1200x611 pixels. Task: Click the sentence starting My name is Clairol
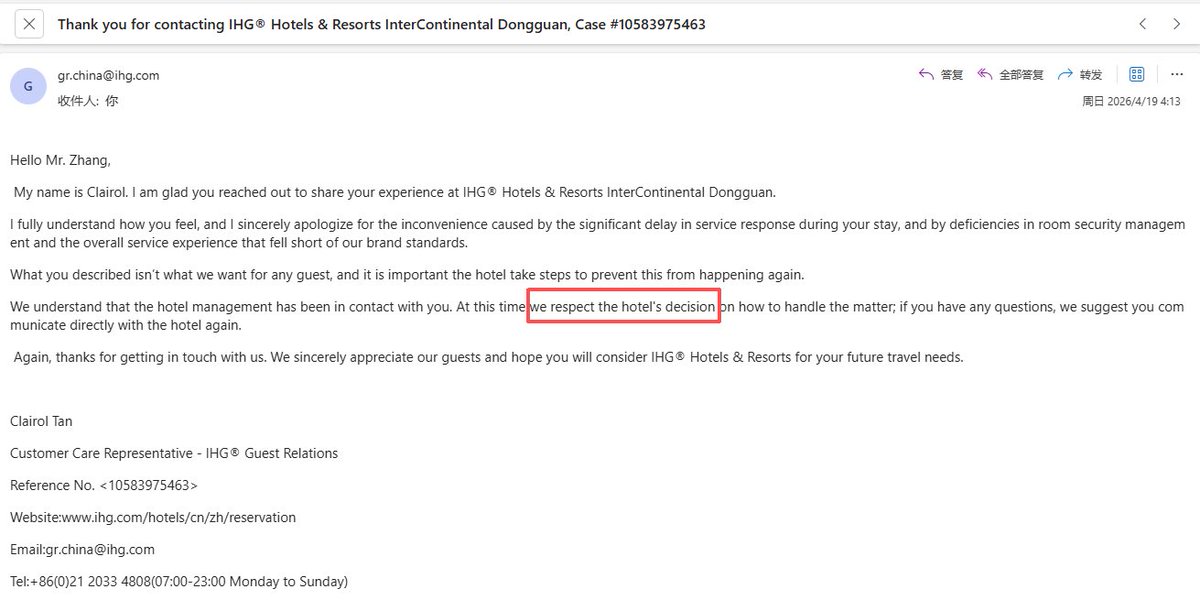(x=394, y=192)
